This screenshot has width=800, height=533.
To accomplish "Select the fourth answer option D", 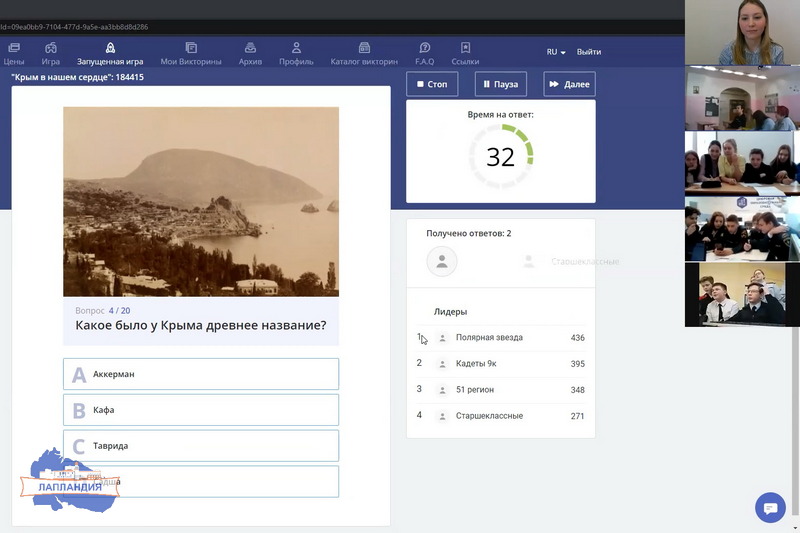I will point(201,481).
